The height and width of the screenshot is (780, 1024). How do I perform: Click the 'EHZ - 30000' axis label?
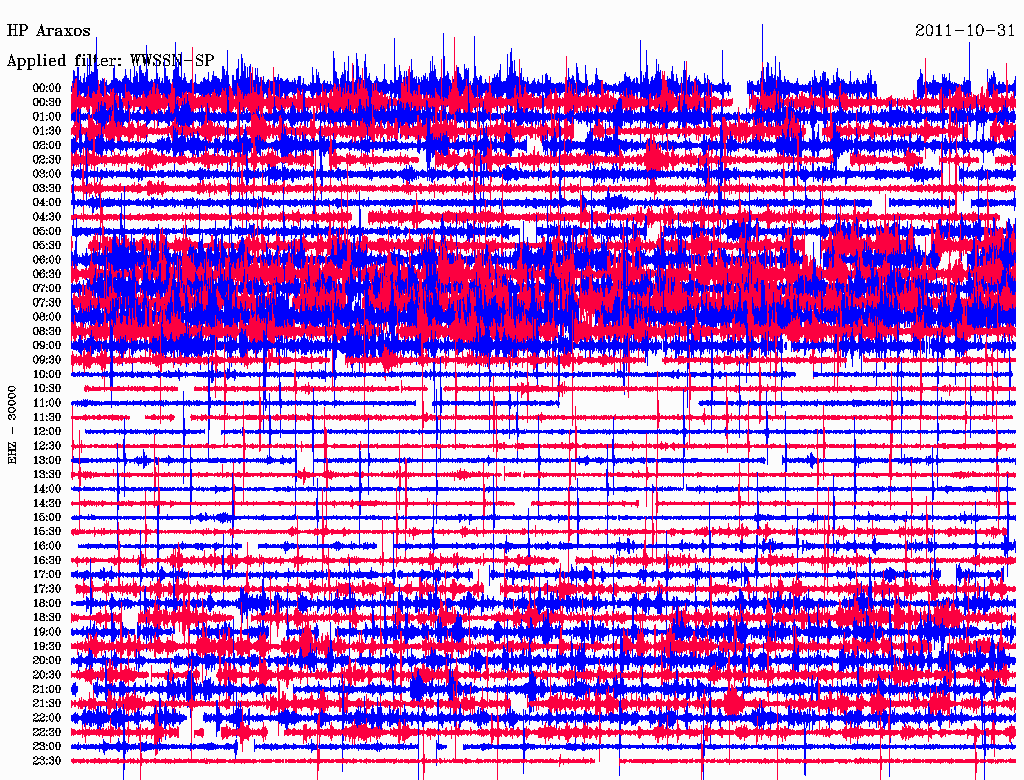12,425
